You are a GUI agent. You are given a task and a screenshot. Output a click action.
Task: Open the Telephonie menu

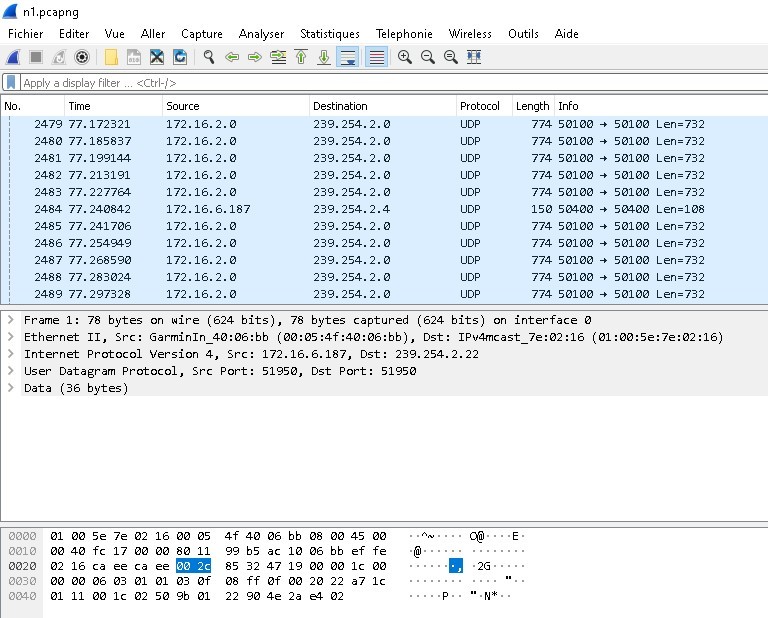pyautogui.click(x=404, y=34)
